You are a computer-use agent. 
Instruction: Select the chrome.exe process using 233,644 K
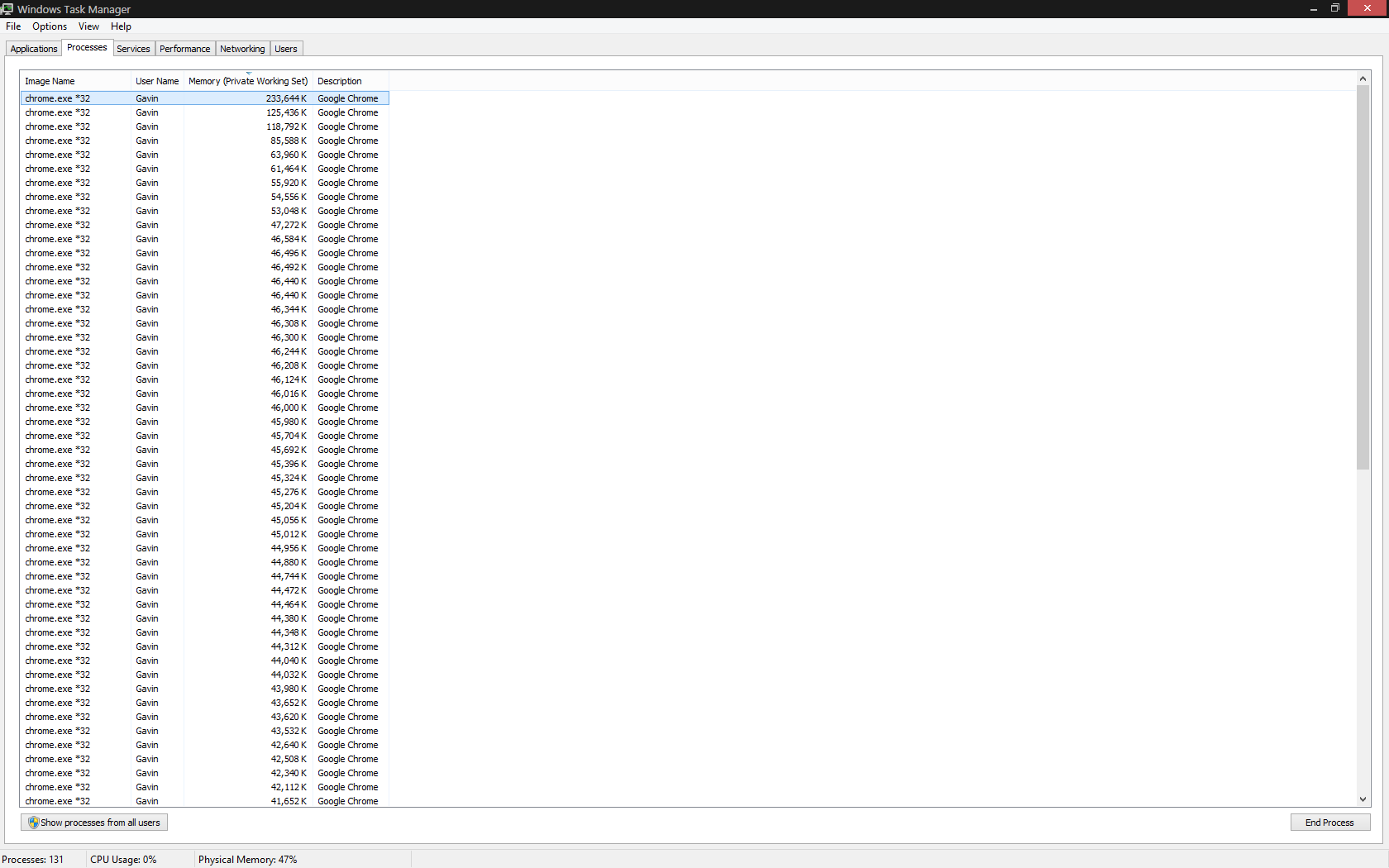click(x=204, y=98)
